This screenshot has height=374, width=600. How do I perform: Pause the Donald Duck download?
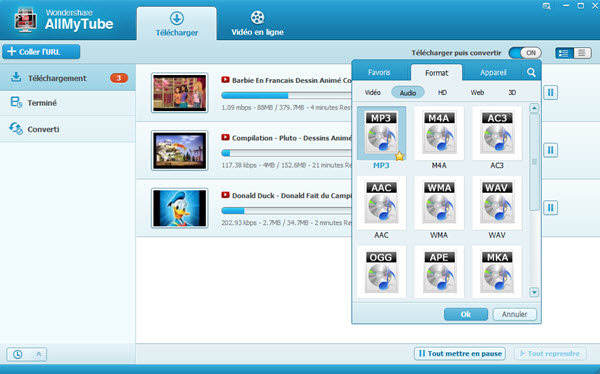[551, 208]
